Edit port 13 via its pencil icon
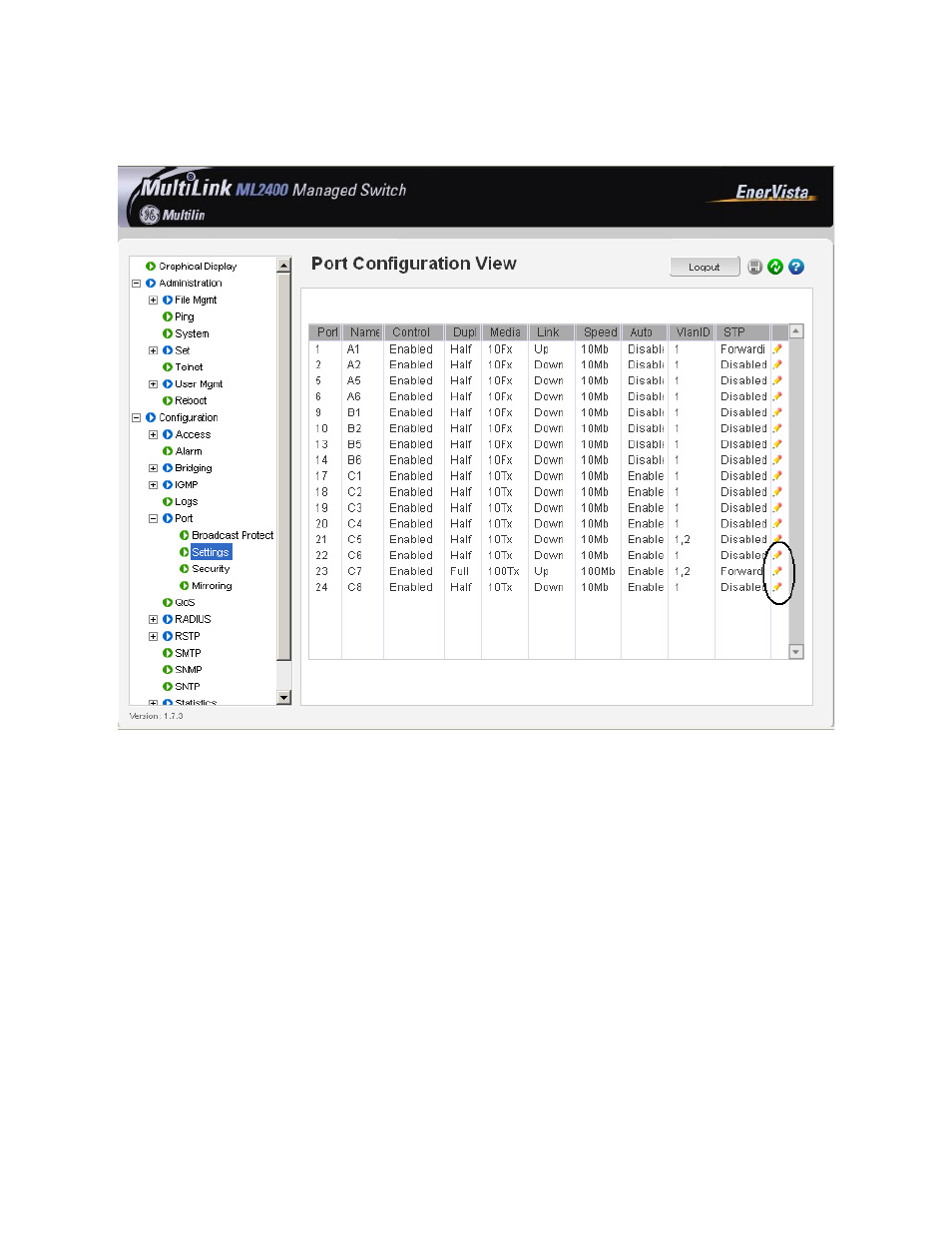The width and height of the screenshot is (952, 1233). point(777,445)
